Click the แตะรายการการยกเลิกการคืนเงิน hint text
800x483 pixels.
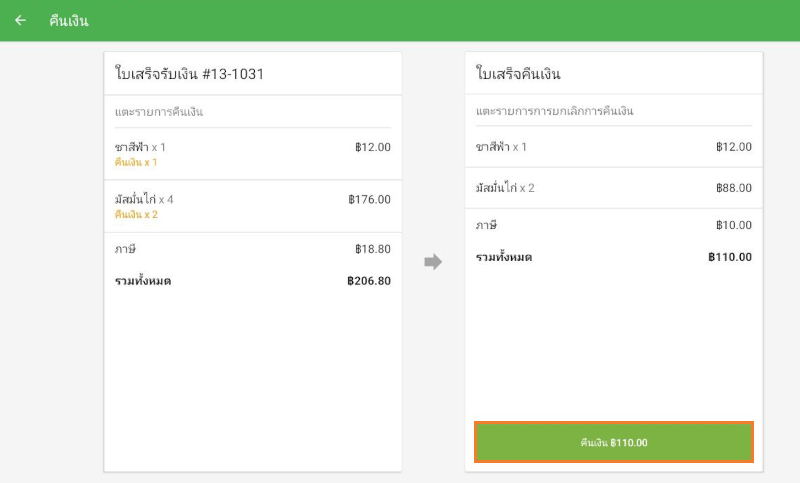[x=555, y=111]
